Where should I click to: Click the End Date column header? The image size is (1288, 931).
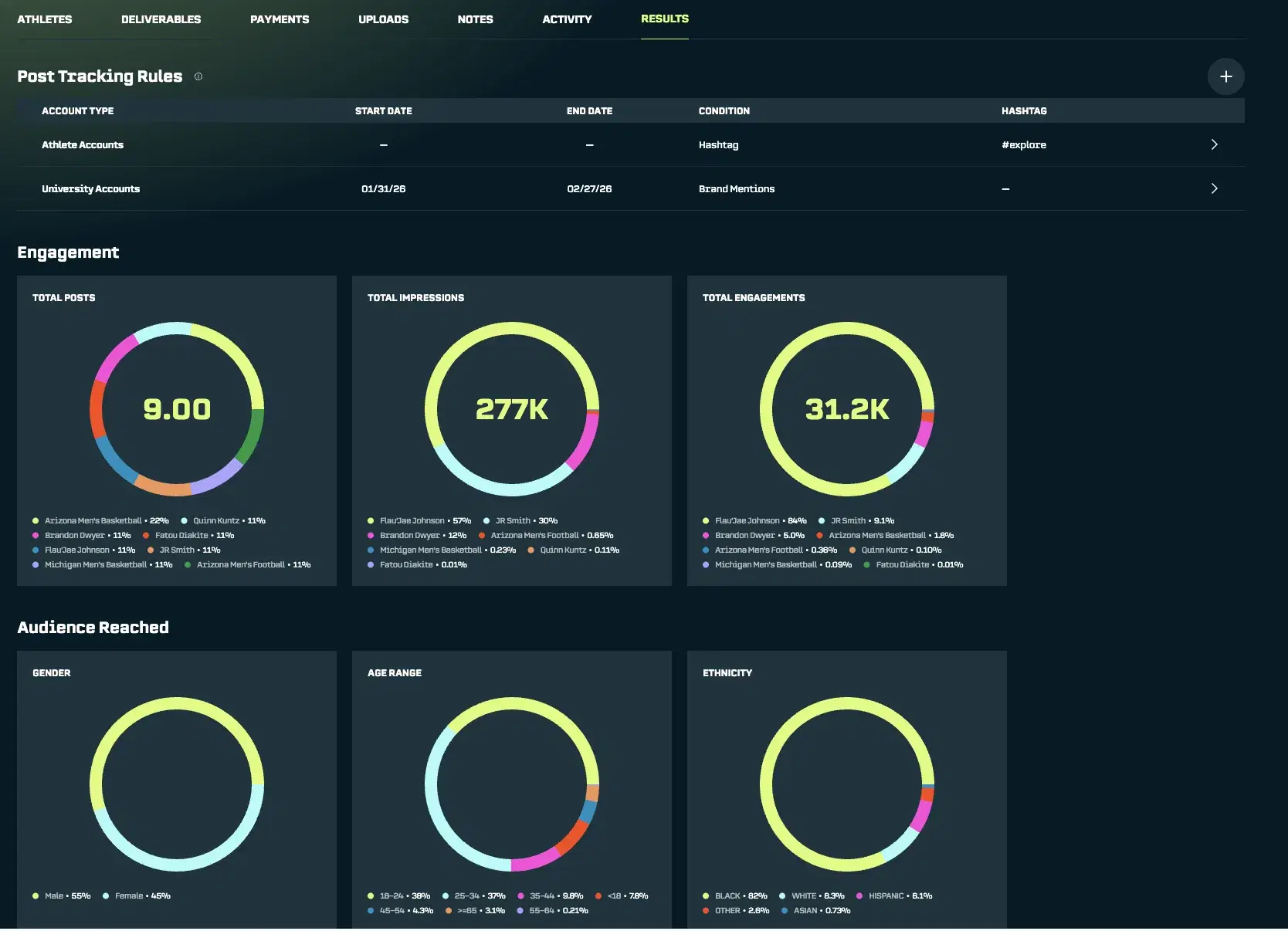click(x=589, y=110)
